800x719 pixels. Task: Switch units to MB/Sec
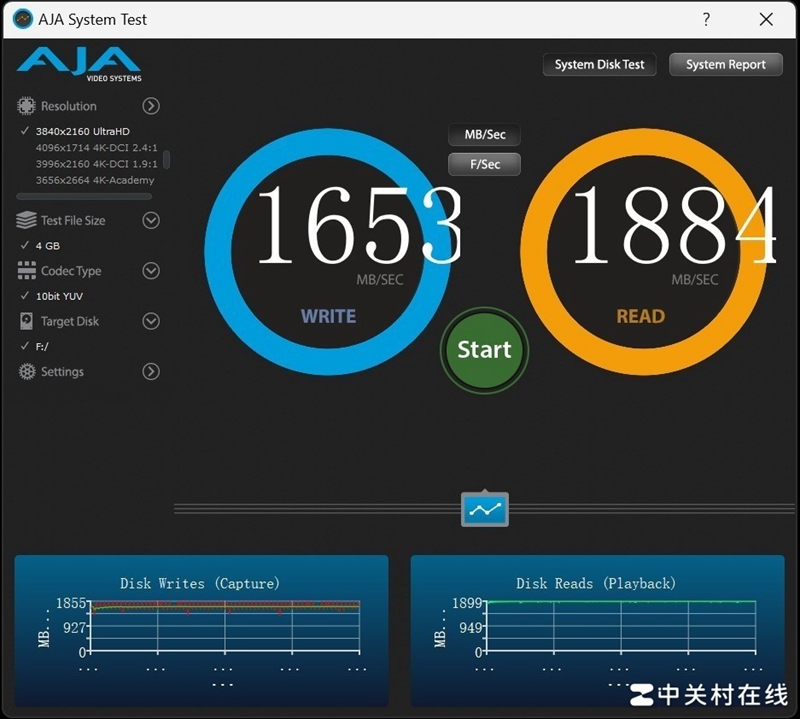click(484, 135)
